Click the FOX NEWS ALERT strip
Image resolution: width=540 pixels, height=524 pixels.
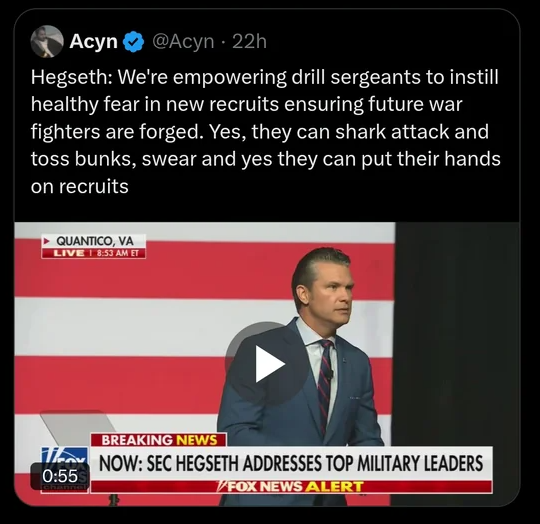[291, 486]
